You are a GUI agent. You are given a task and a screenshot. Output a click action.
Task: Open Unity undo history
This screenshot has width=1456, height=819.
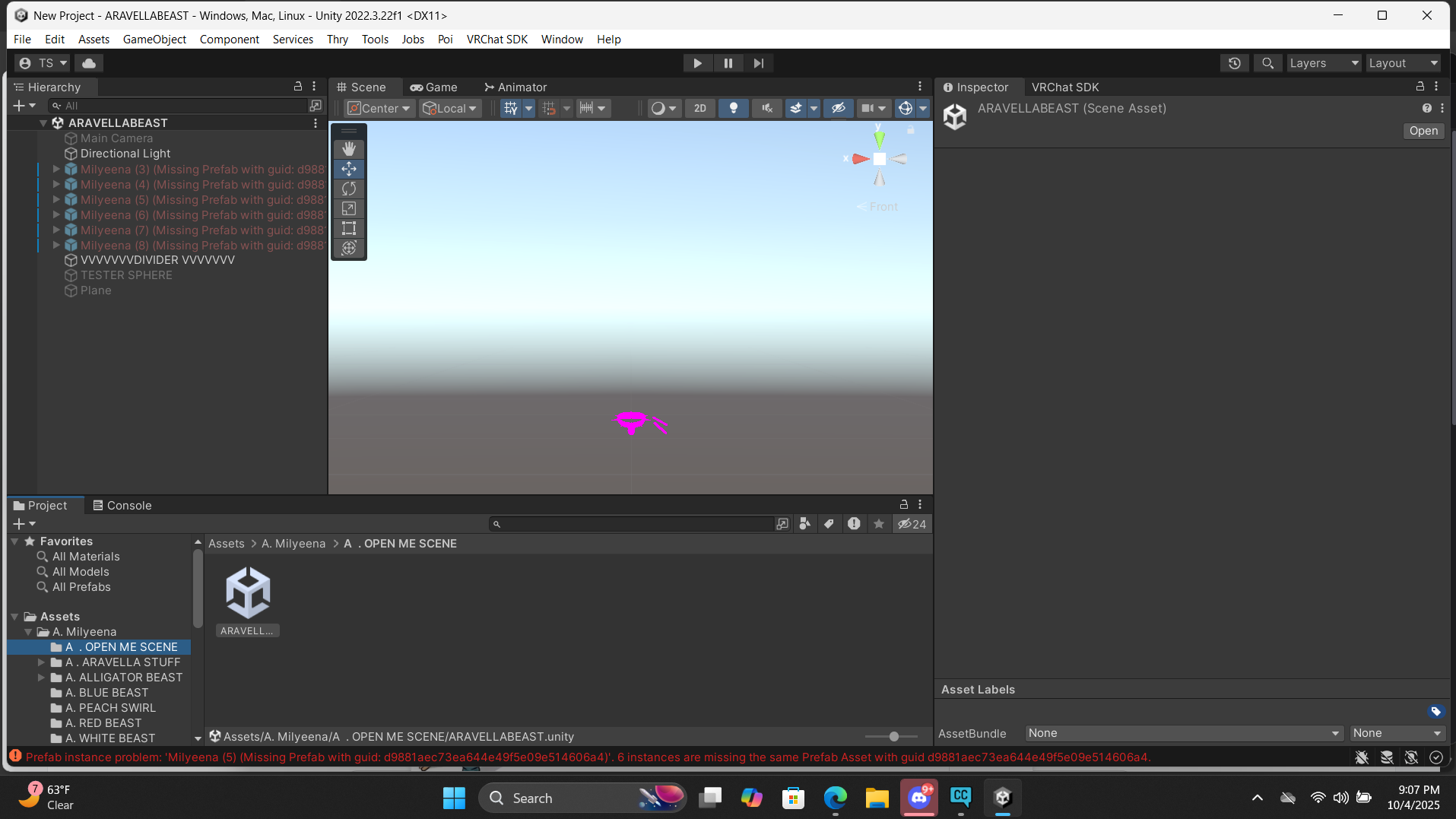[1235, 63]
